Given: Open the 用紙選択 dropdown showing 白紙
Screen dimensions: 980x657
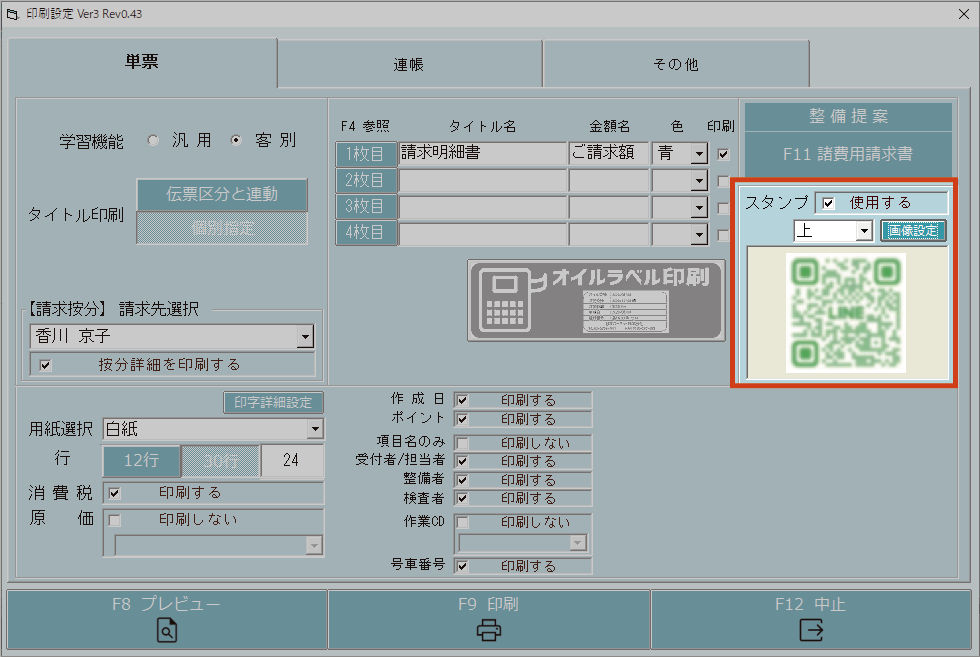Looking at the screenshot, I should click(315, 429).
